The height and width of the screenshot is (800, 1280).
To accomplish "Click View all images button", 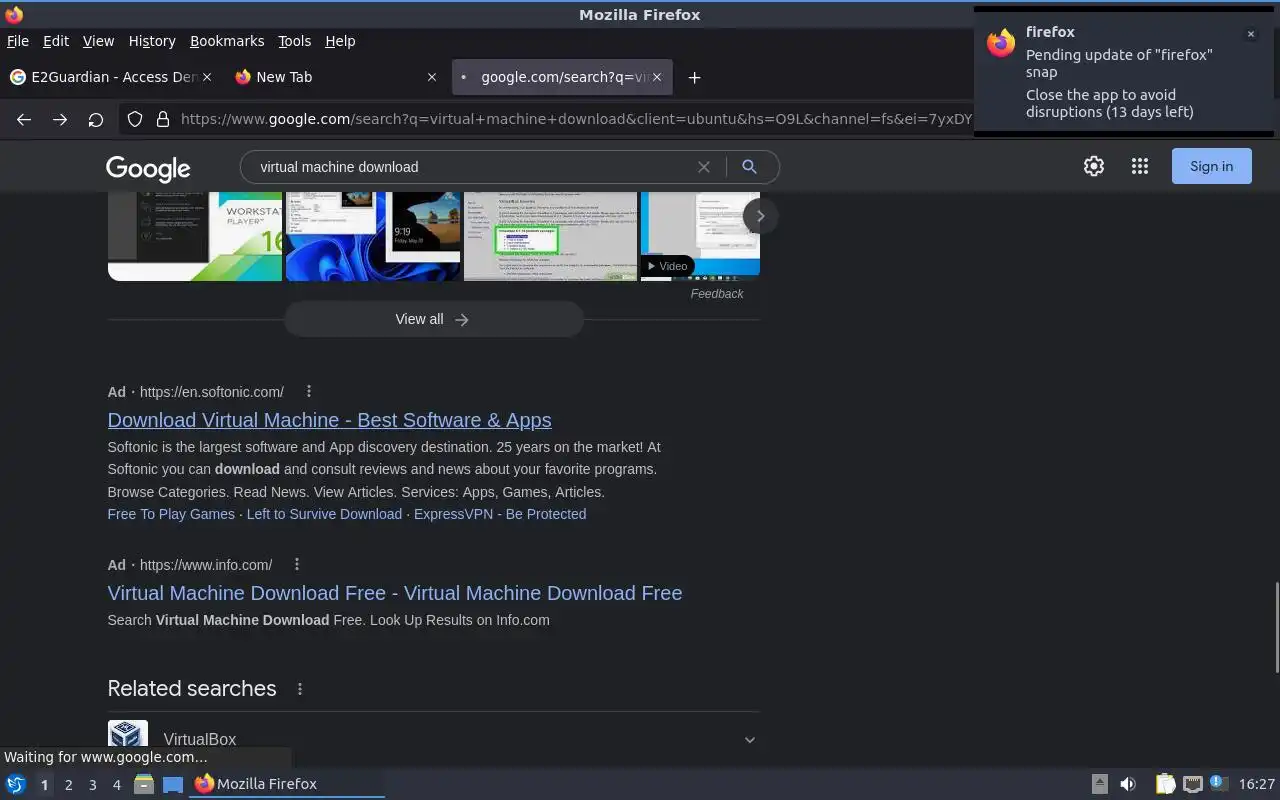I will 433,320.
